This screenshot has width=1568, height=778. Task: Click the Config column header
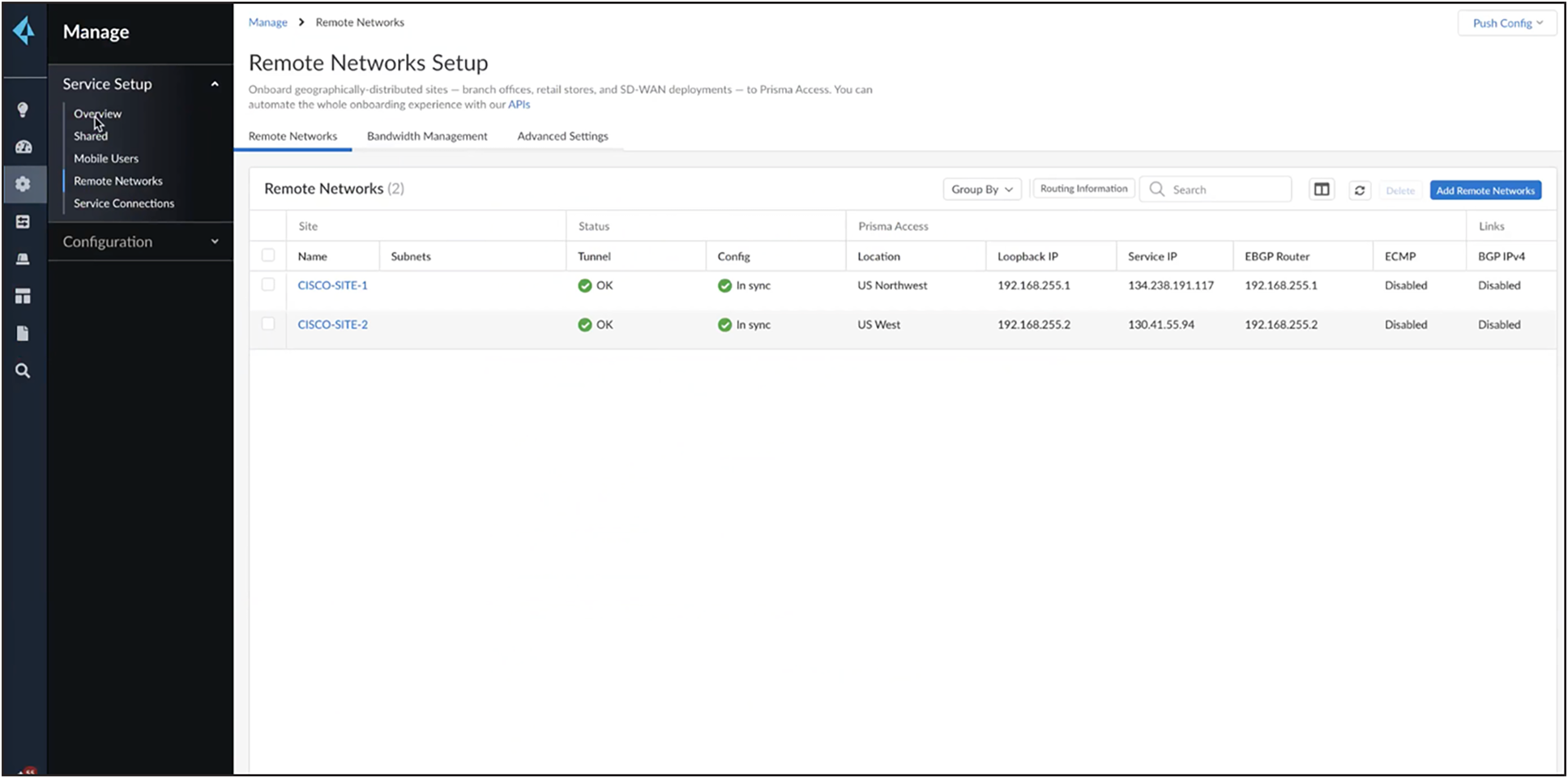[x=733, y=256]
